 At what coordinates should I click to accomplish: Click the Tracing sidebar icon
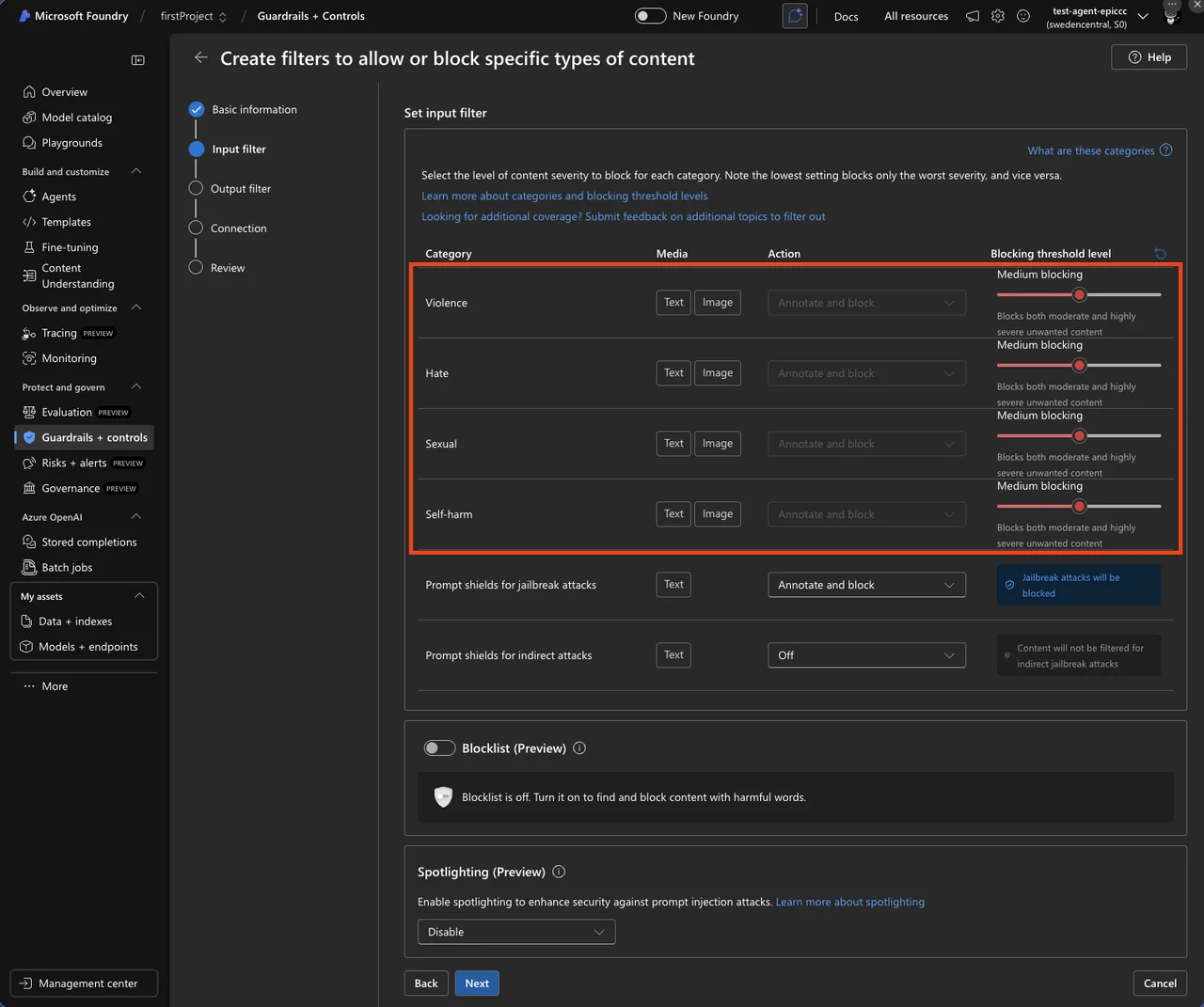click(x=29, y=333)
